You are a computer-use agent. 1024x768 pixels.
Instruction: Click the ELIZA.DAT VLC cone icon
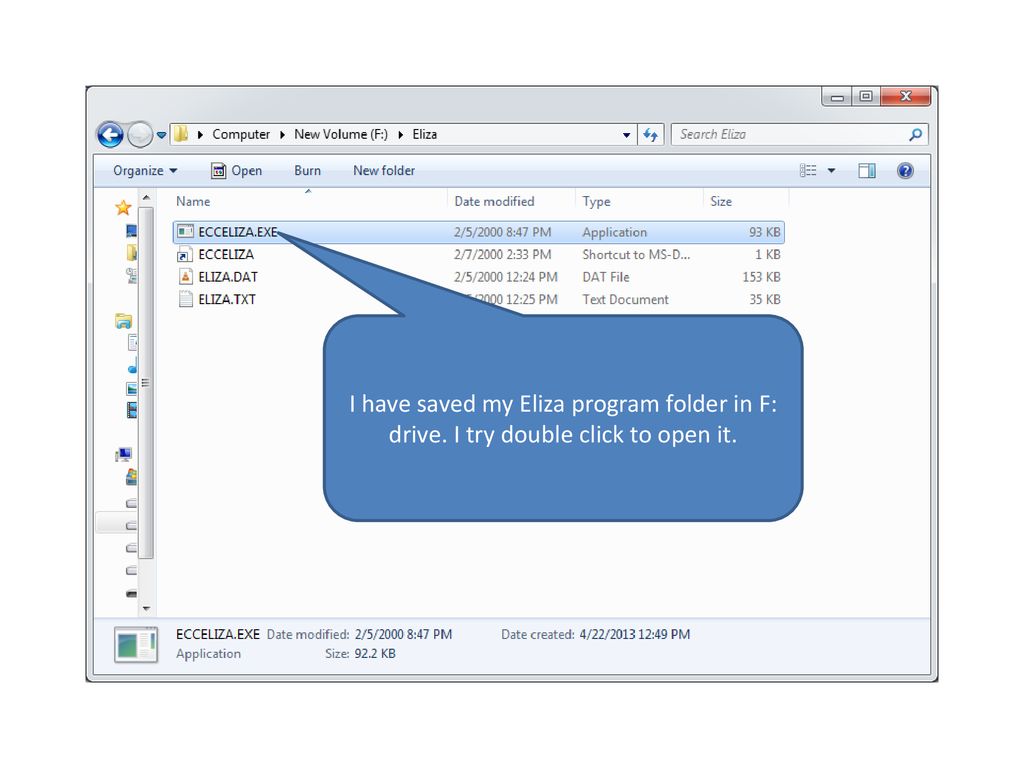click(185, 277)
